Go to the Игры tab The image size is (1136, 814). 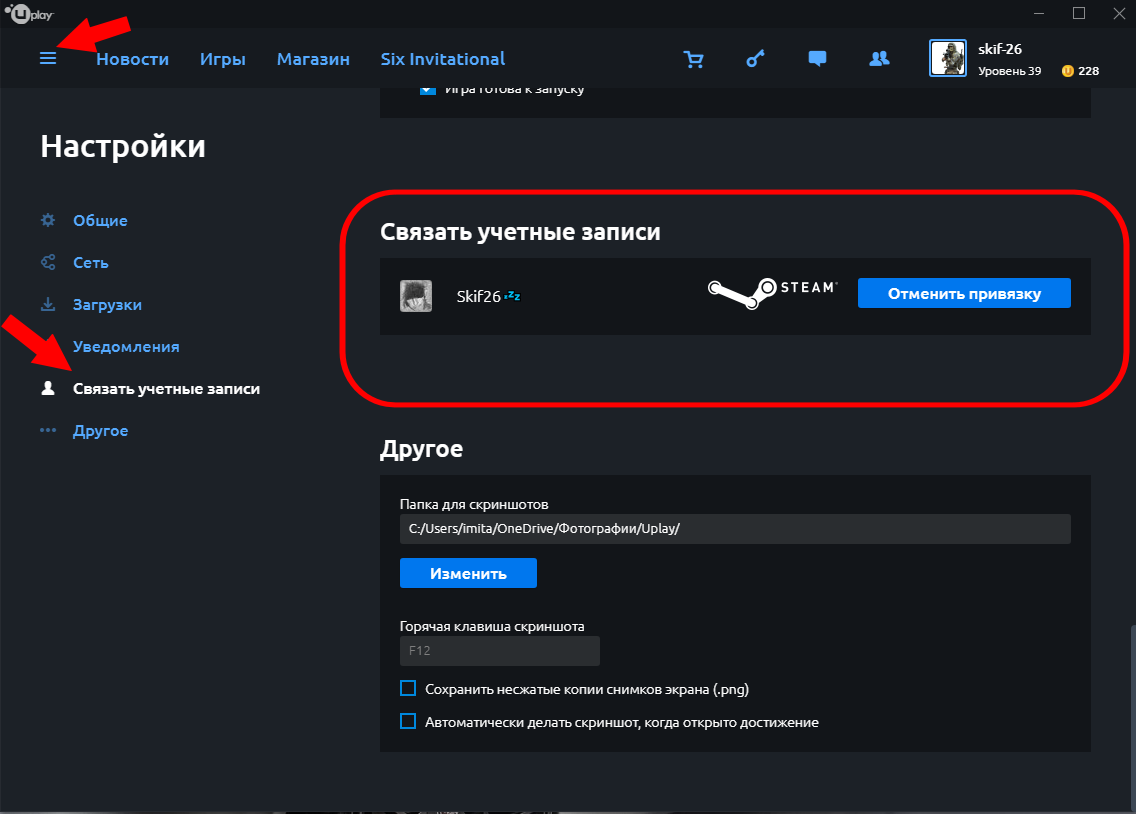click(222, 59)
